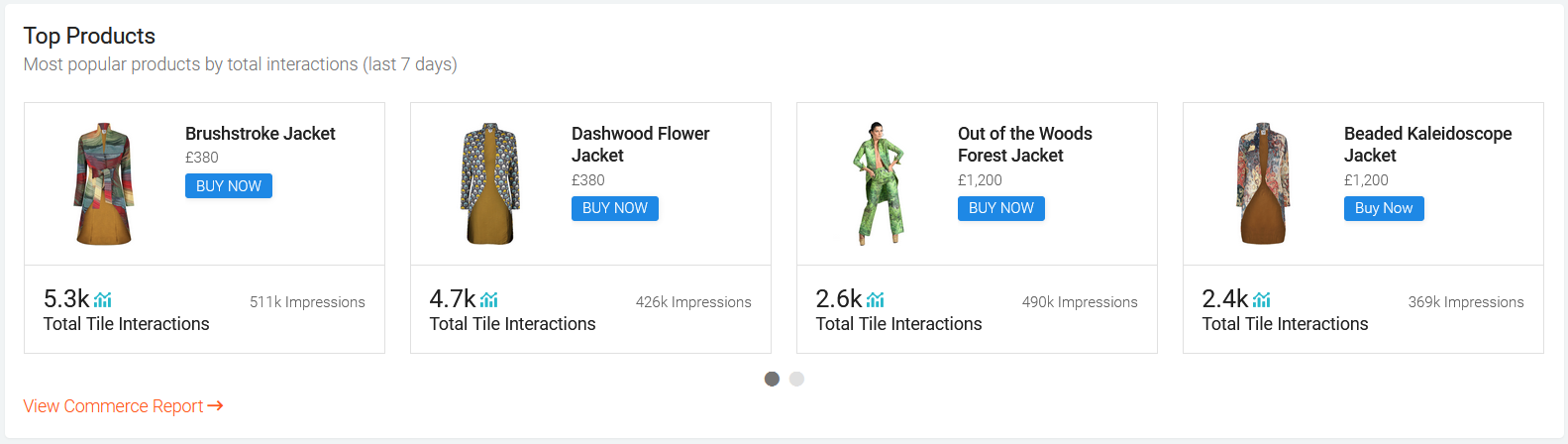Click arrow icon next to View Commerce Report
Image resolution: width=1568 pixels, height=444 pixels.
click(216, 406)
